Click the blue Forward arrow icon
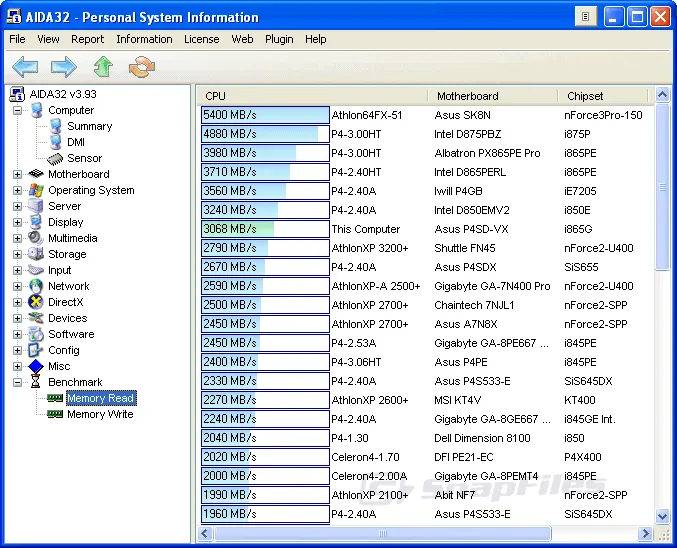 (63, 67)
